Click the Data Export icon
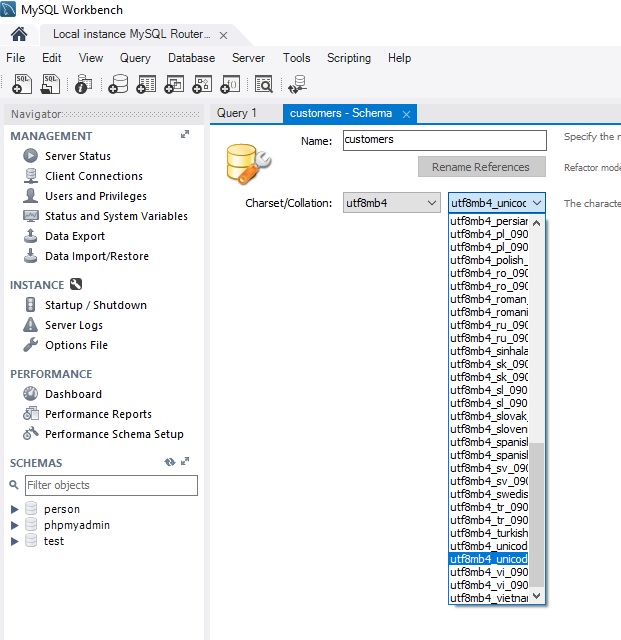 click(x=30, y=236)
